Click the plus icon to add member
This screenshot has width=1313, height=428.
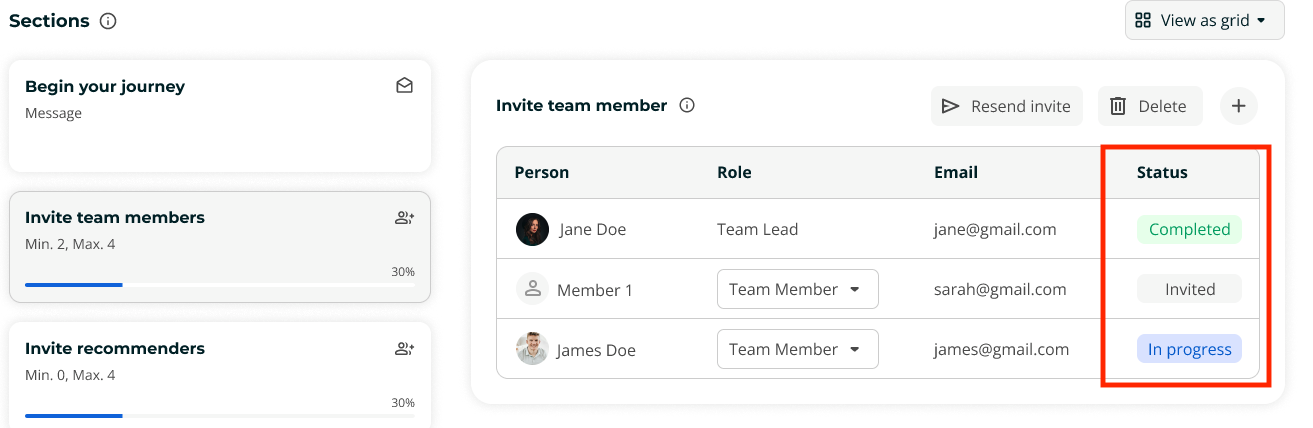pyautogui.click(x=1238, y=106)
